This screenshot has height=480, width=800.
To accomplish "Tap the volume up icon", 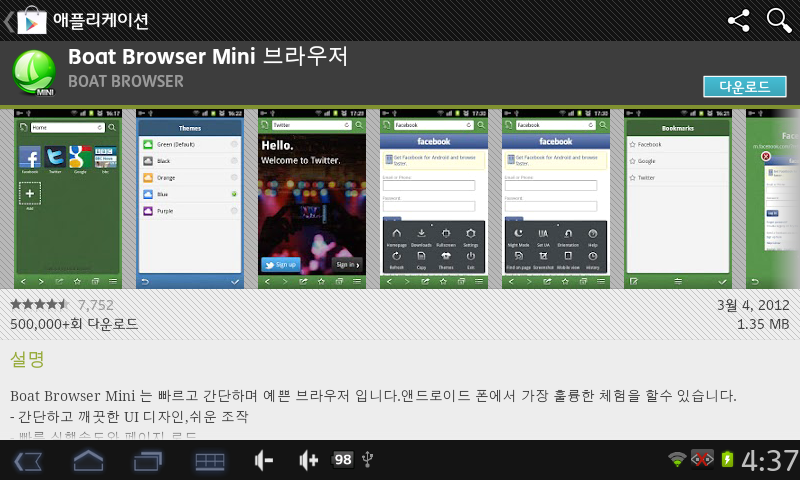I will [309, 460].
